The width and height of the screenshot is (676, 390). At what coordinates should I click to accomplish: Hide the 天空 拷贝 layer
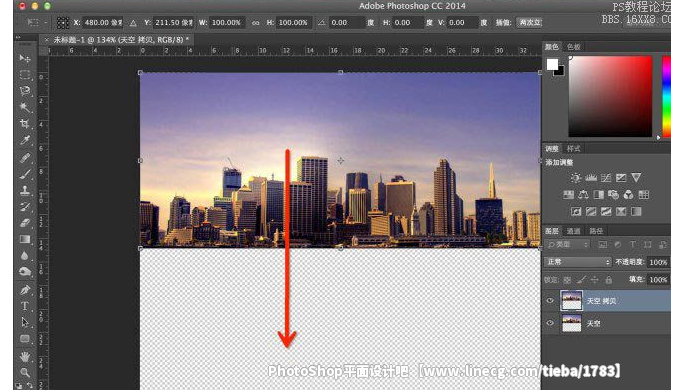point(550,301)
